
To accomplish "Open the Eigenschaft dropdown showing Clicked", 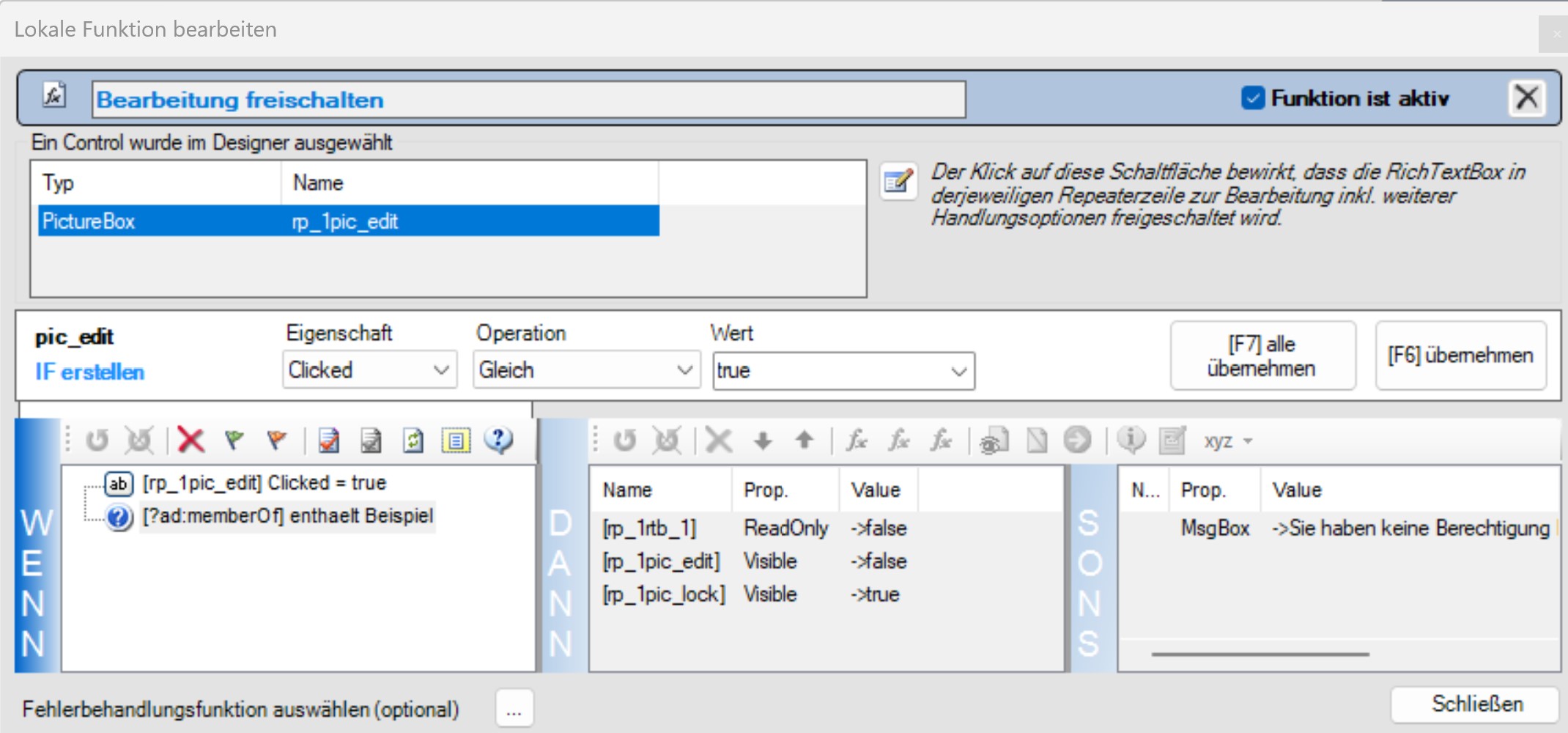I will (x=369, y=370).
